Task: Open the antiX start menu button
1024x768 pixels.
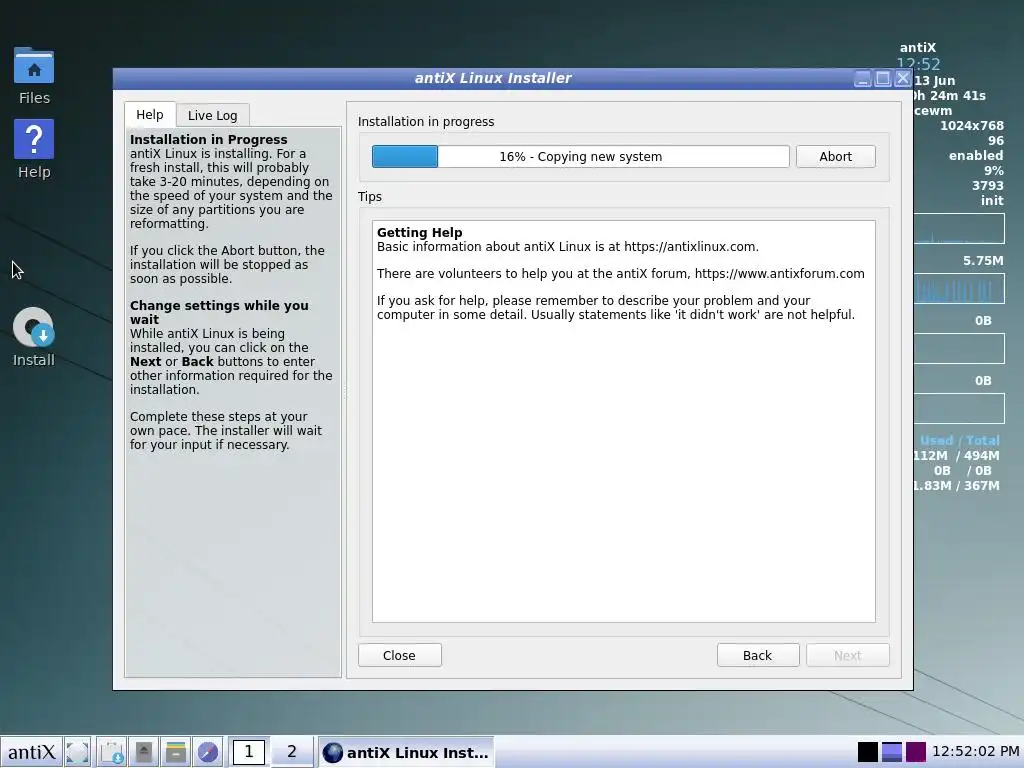Action: click(31, 752)
